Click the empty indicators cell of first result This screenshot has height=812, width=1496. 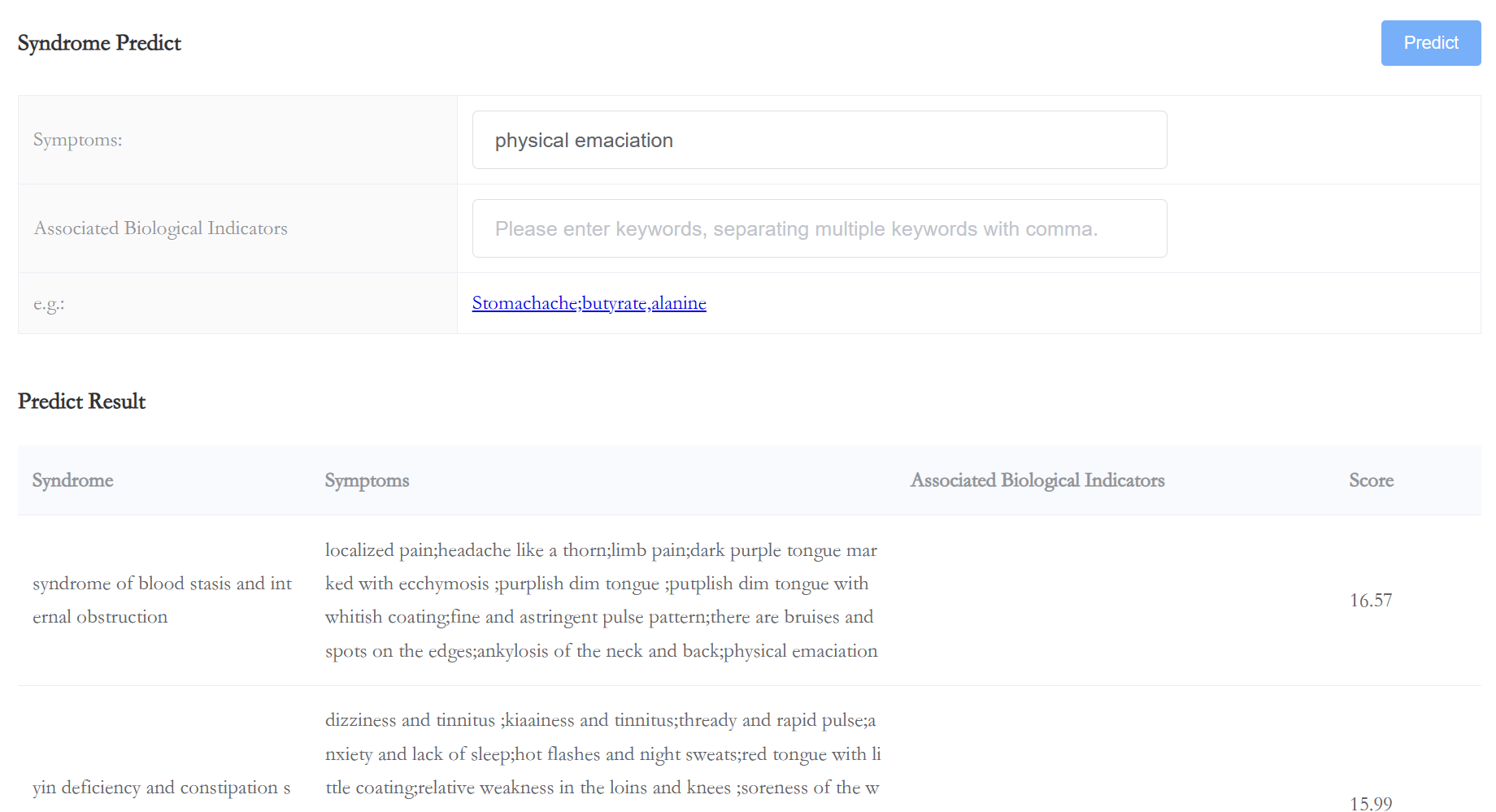point(1114,601)
